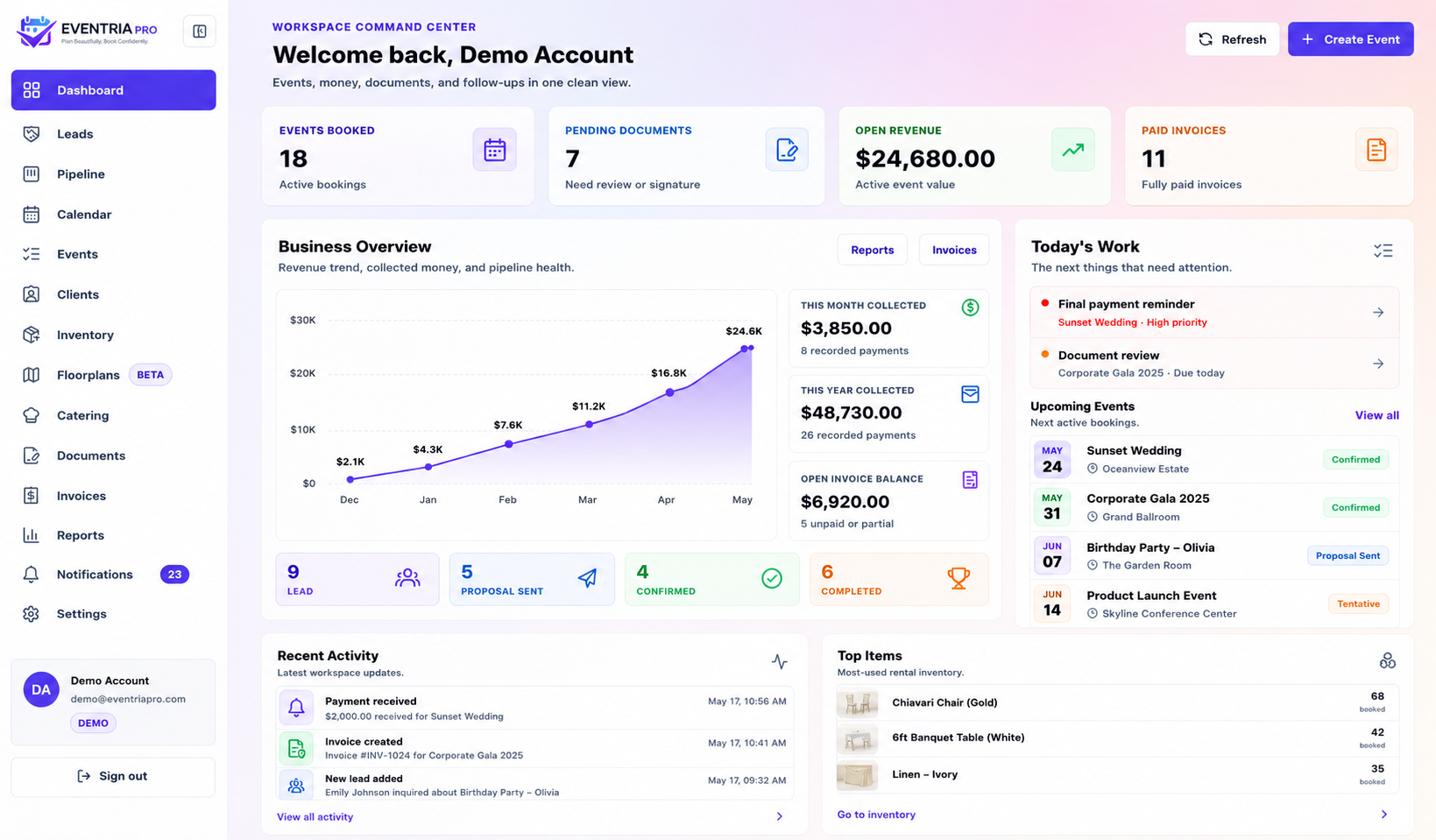This screenshot has height=840, width=1436.
Task: Click the paper plane icon on Proposal Sent
Action: pos(588,578)
